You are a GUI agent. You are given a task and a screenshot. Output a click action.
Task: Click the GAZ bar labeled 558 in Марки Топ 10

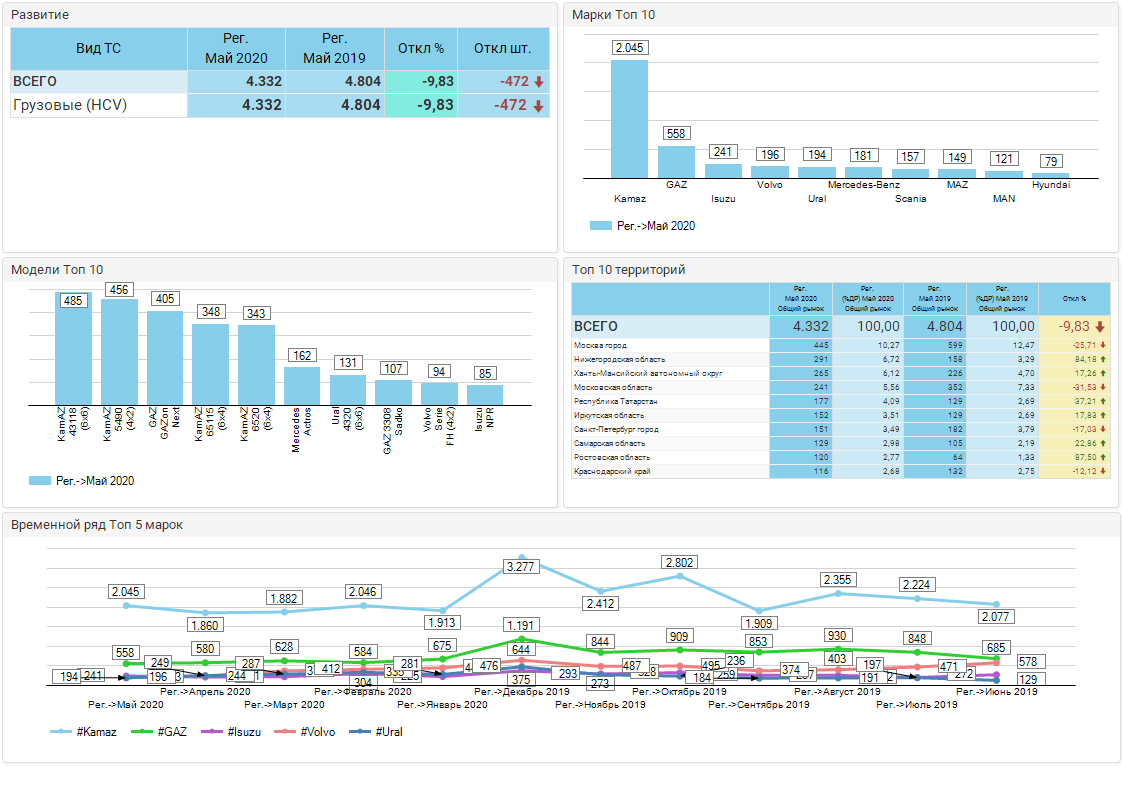pyautogui.click(x=676, y=162)
